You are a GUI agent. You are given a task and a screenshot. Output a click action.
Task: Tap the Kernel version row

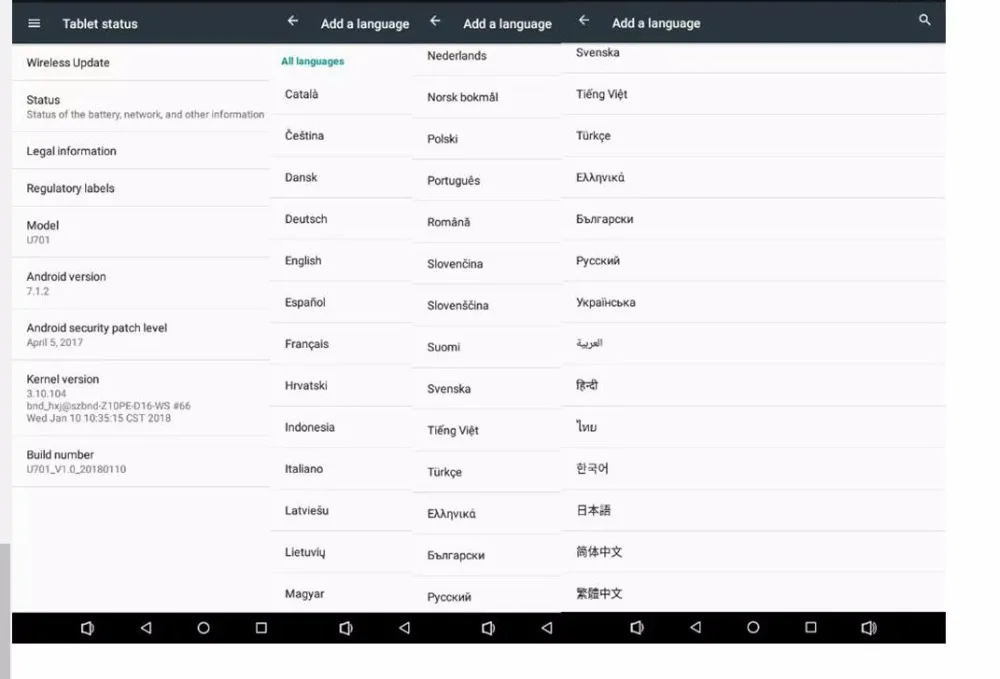coord(140,398)
